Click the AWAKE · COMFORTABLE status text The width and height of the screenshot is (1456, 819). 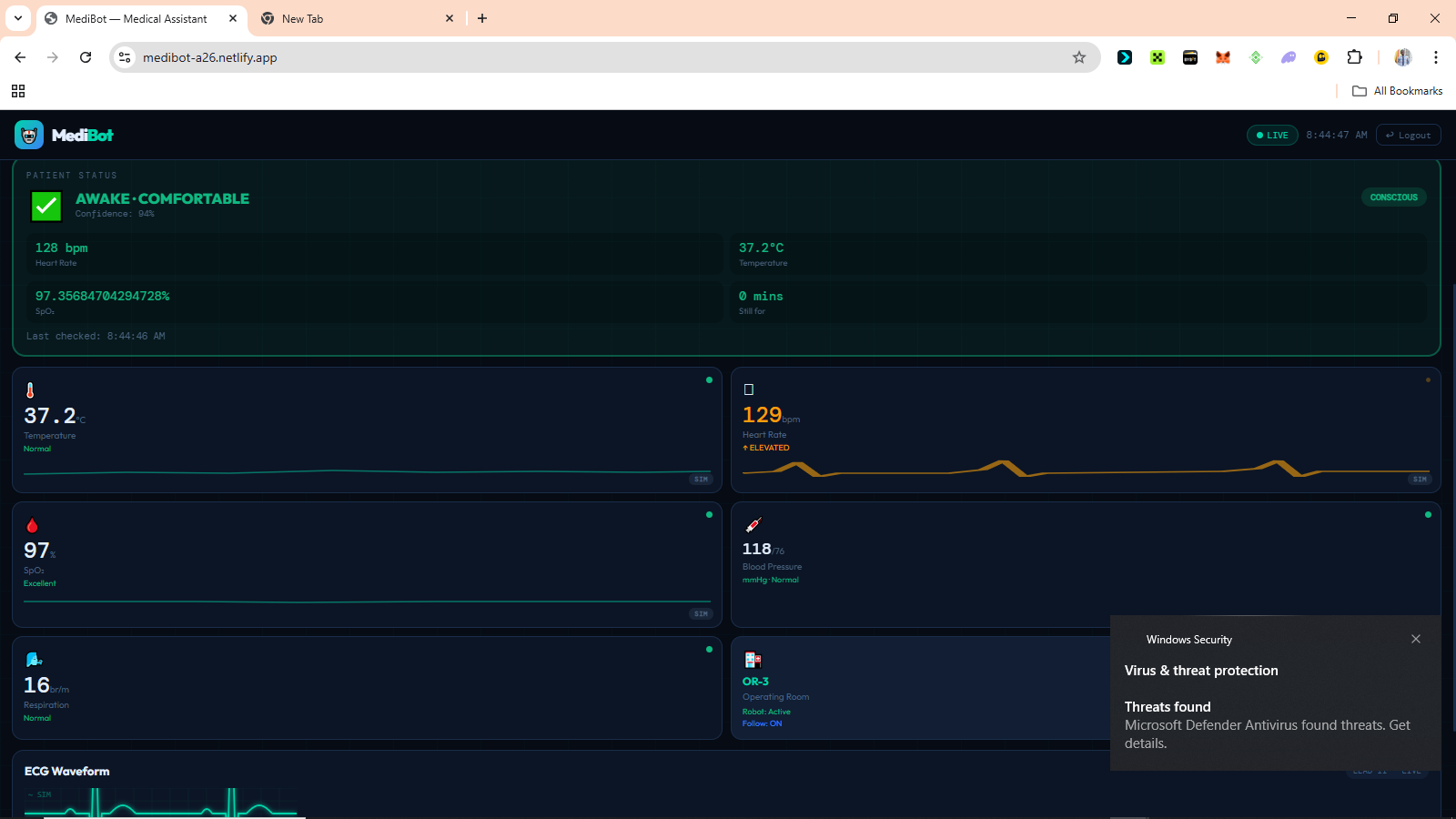pyautogui.click(x=162, y=198)
